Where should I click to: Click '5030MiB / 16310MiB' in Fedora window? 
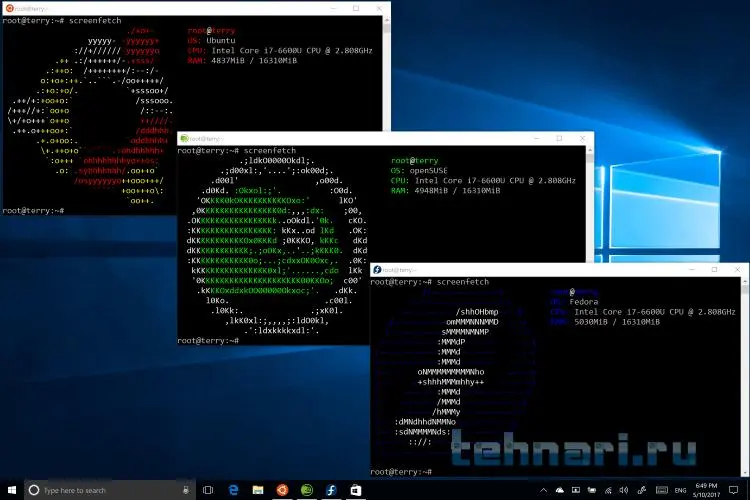617,322
